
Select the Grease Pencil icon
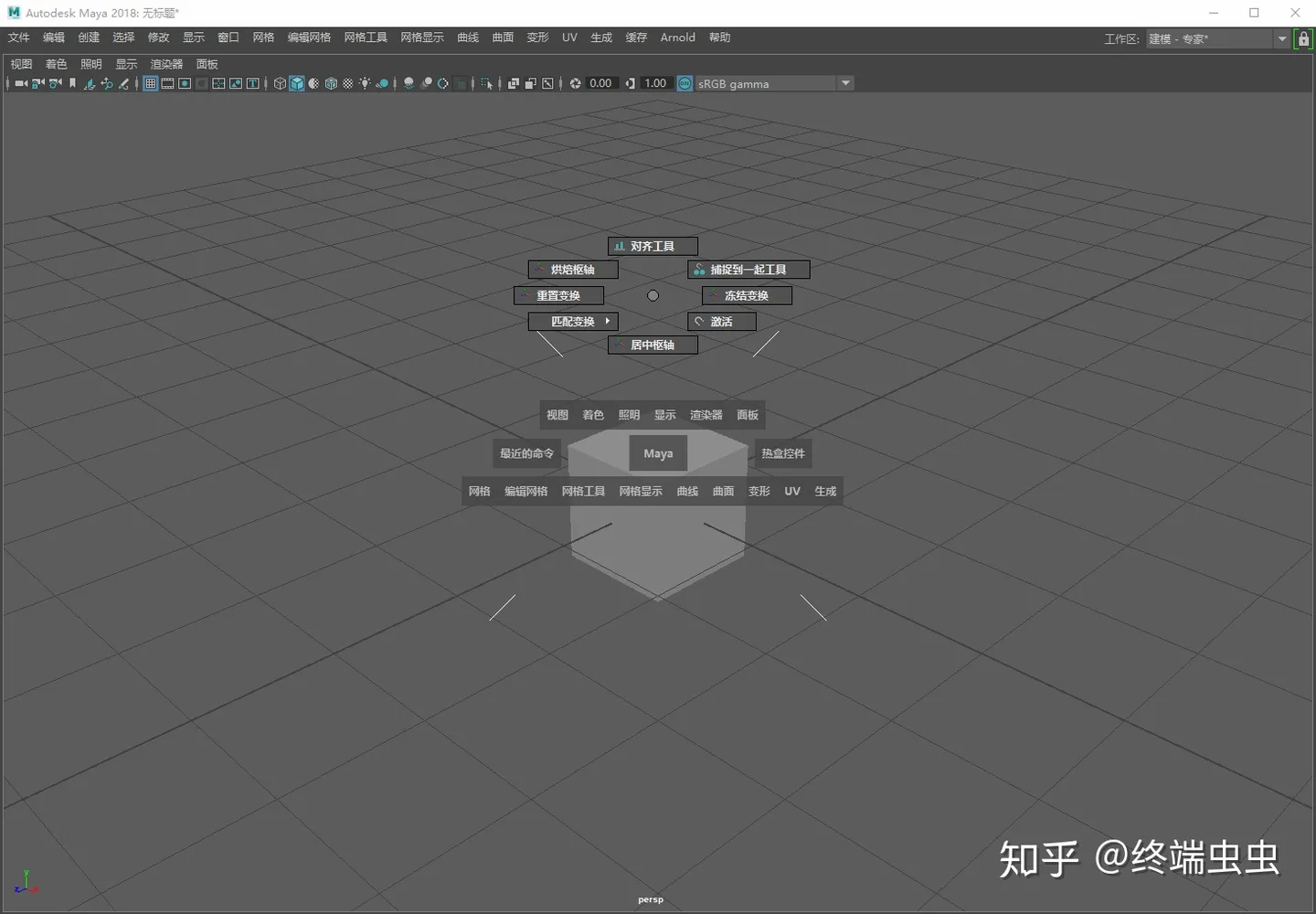pyautogui.click(x=123, y=83)
